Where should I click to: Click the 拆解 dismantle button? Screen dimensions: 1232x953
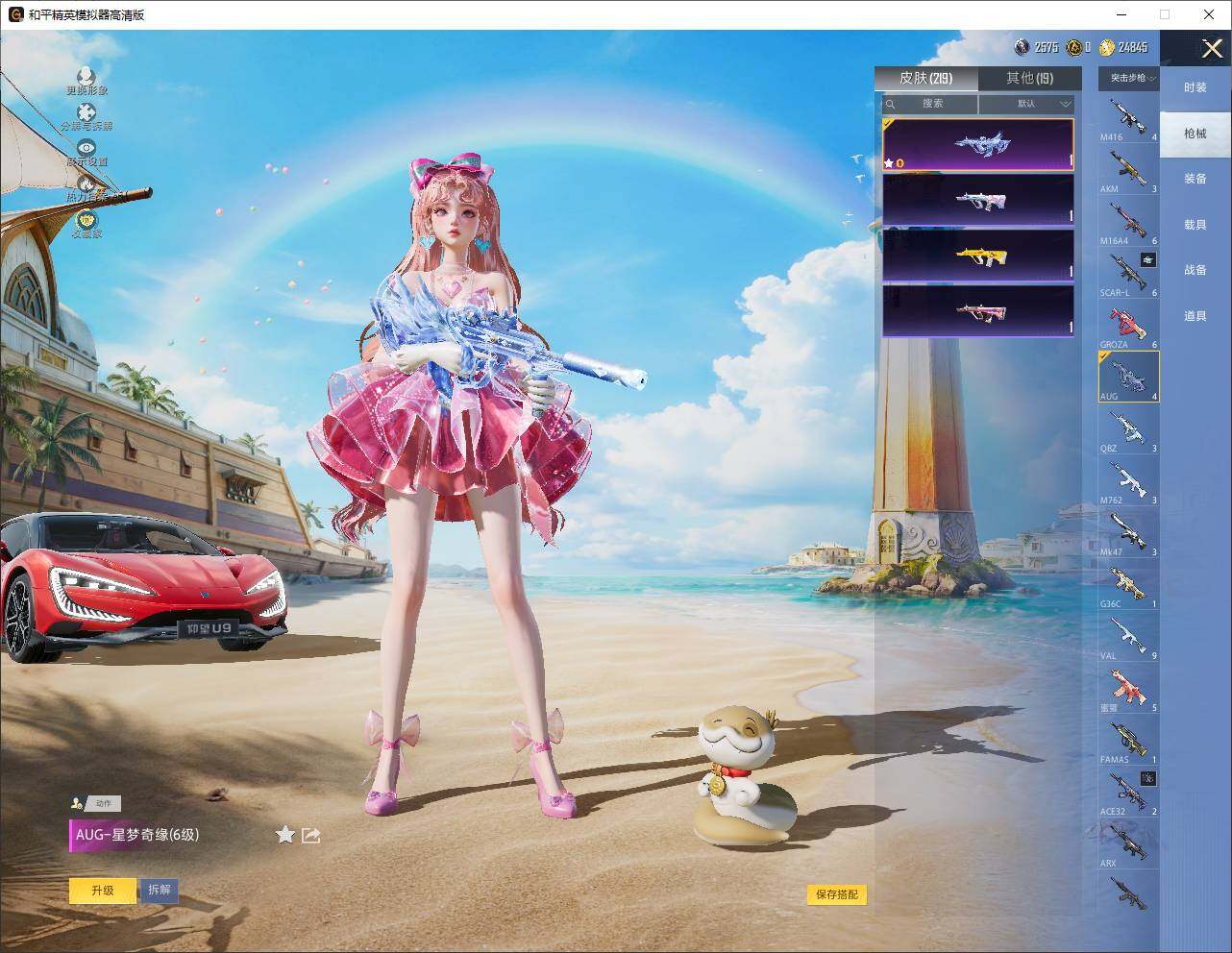point(160,890)
